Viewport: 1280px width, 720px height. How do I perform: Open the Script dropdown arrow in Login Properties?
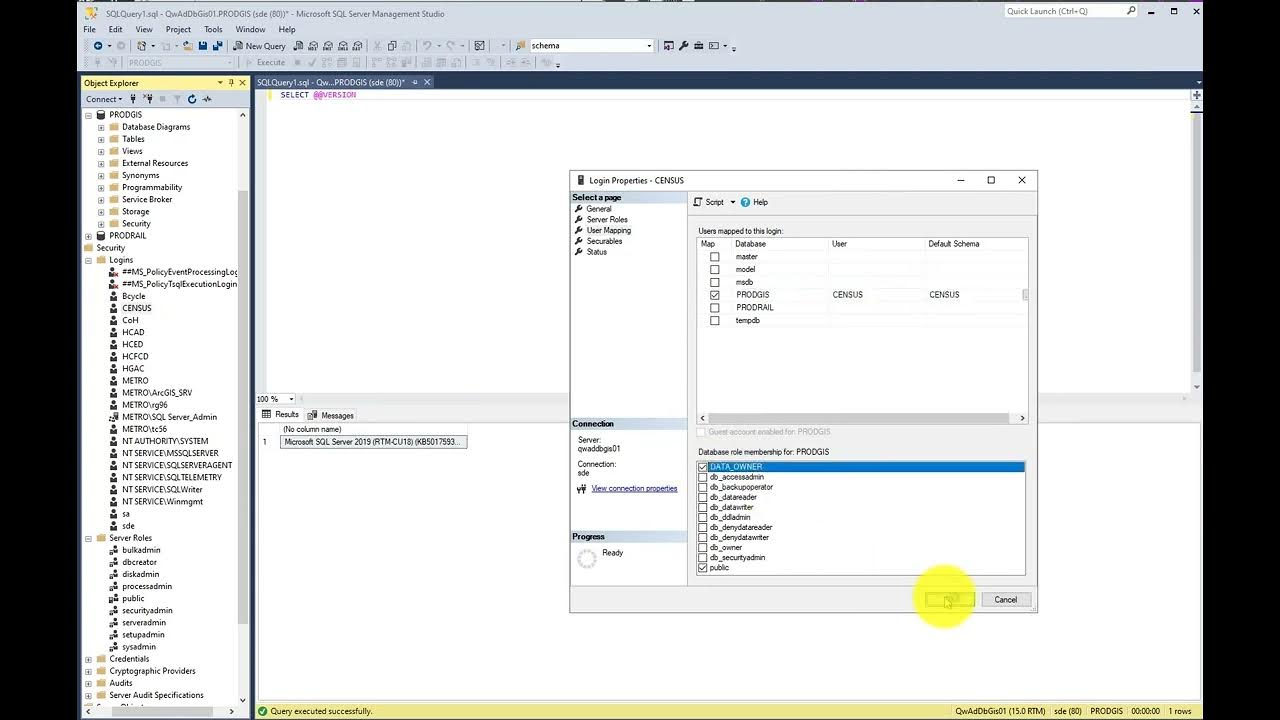(x=732, y=202)
